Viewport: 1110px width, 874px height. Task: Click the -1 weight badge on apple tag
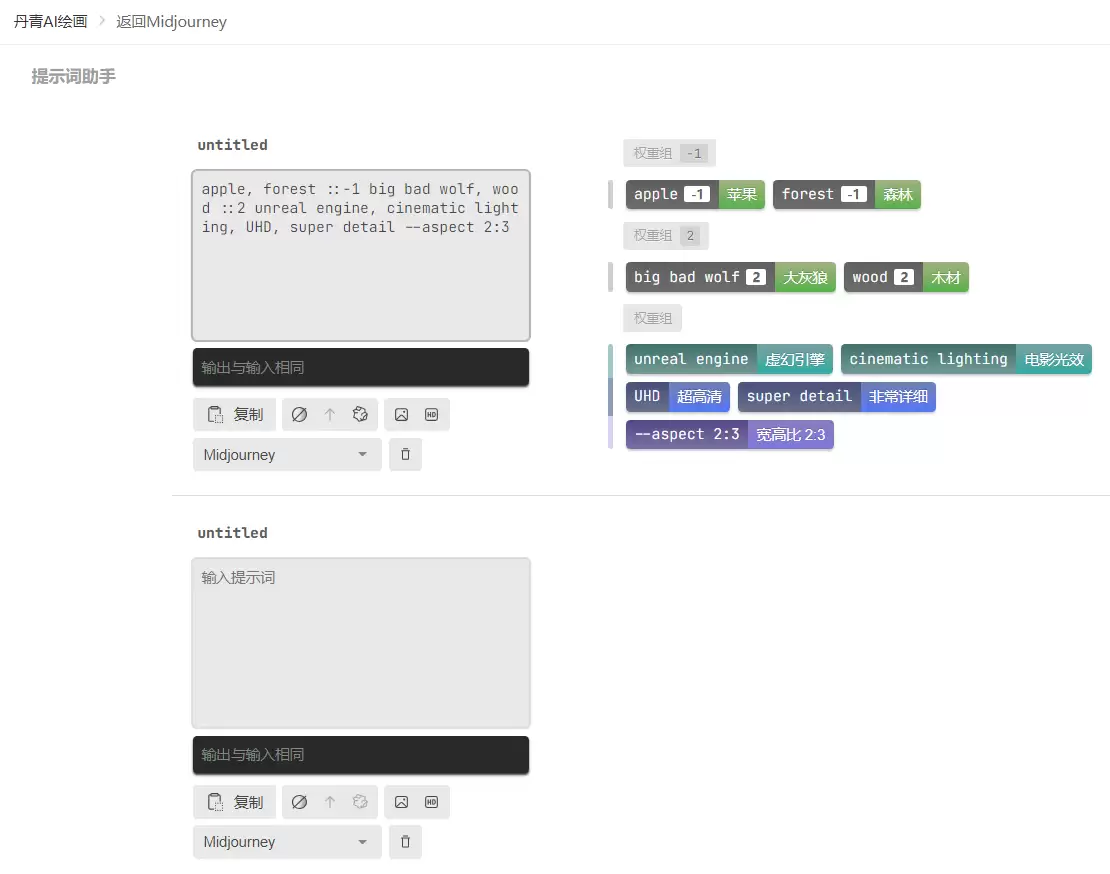click(x=697, y=195)
